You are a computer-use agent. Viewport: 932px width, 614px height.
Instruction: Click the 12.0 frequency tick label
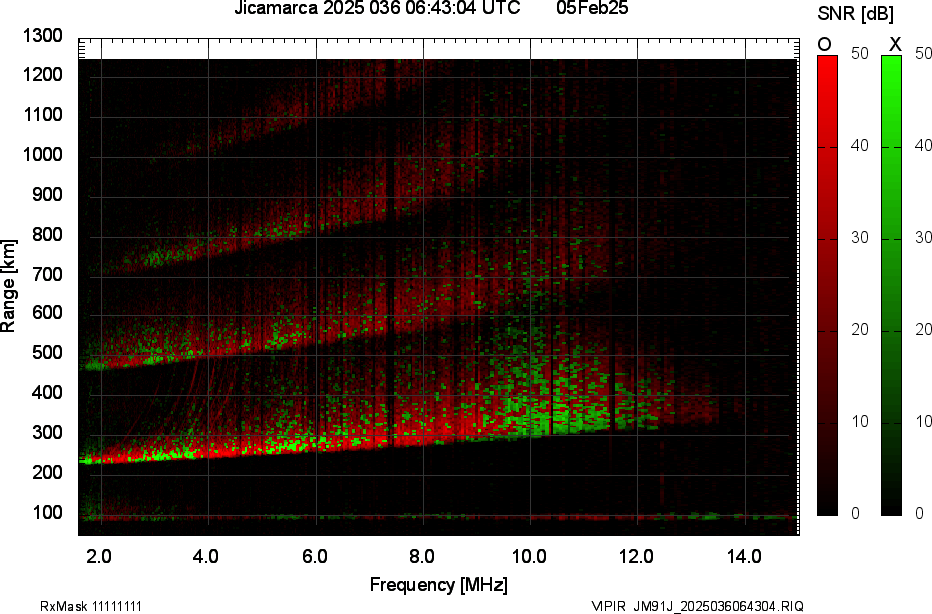pyautogui.click(x=637, y=556)
